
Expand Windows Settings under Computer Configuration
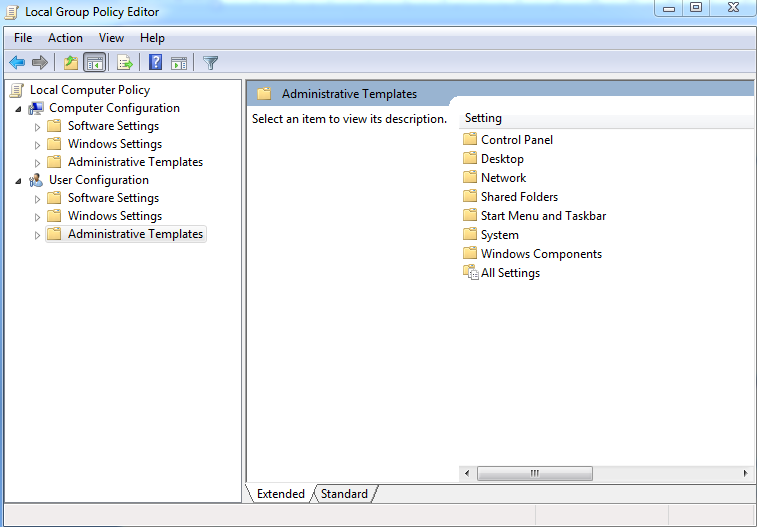[37, 145]
